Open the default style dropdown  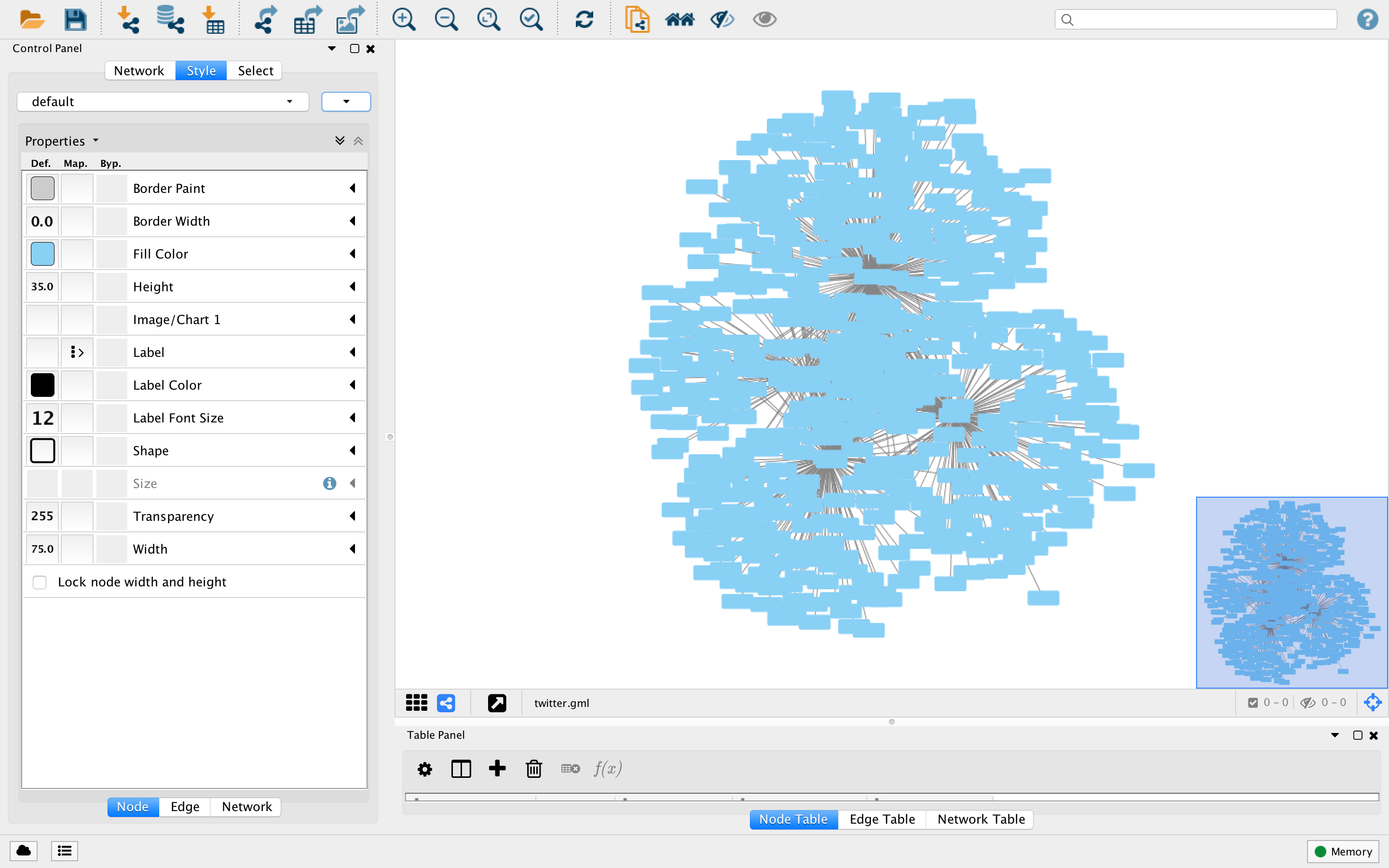289,102
